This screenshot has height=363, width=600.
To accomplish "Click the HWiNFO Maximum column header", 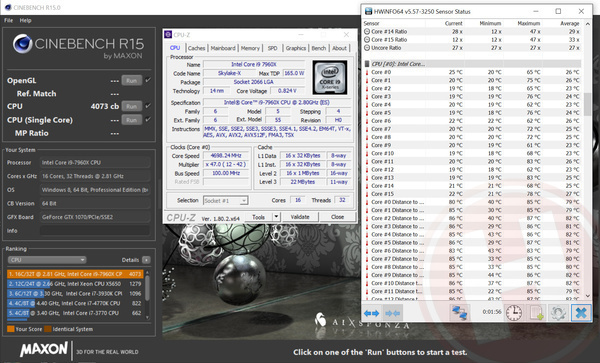I will coord(528,23).
